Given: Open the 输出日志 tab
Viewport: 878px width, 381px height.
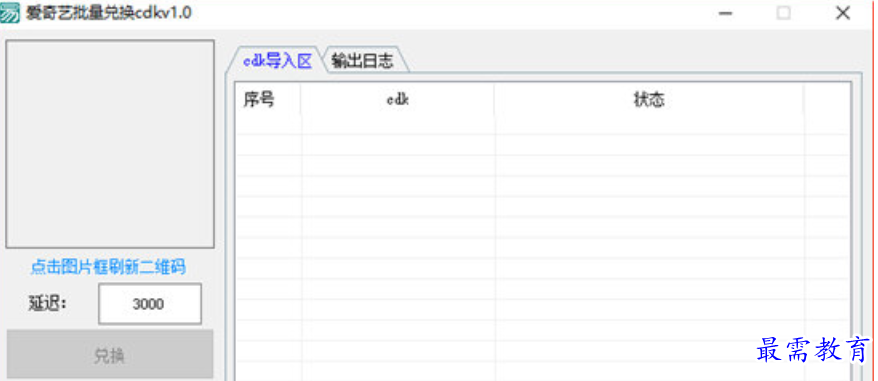Looking at the screenshot, I should (x=362, y=61).
